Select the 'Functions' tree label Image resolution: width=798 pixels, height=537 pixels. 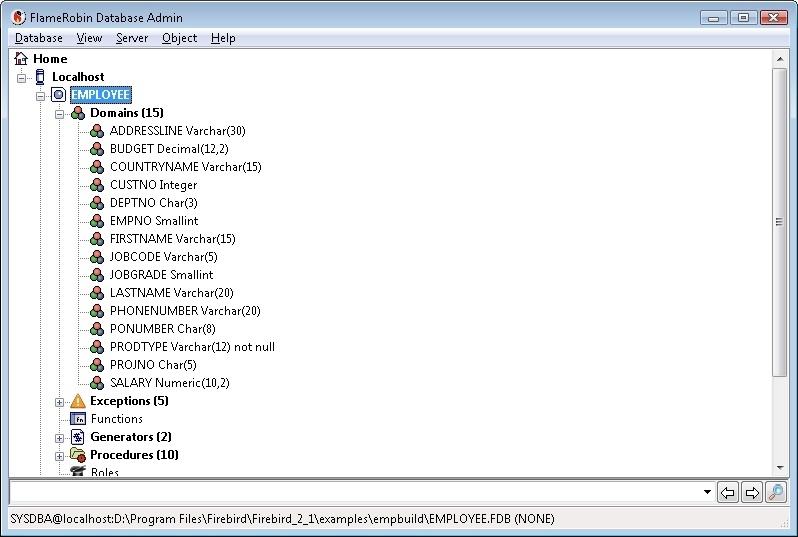(117, 419)
